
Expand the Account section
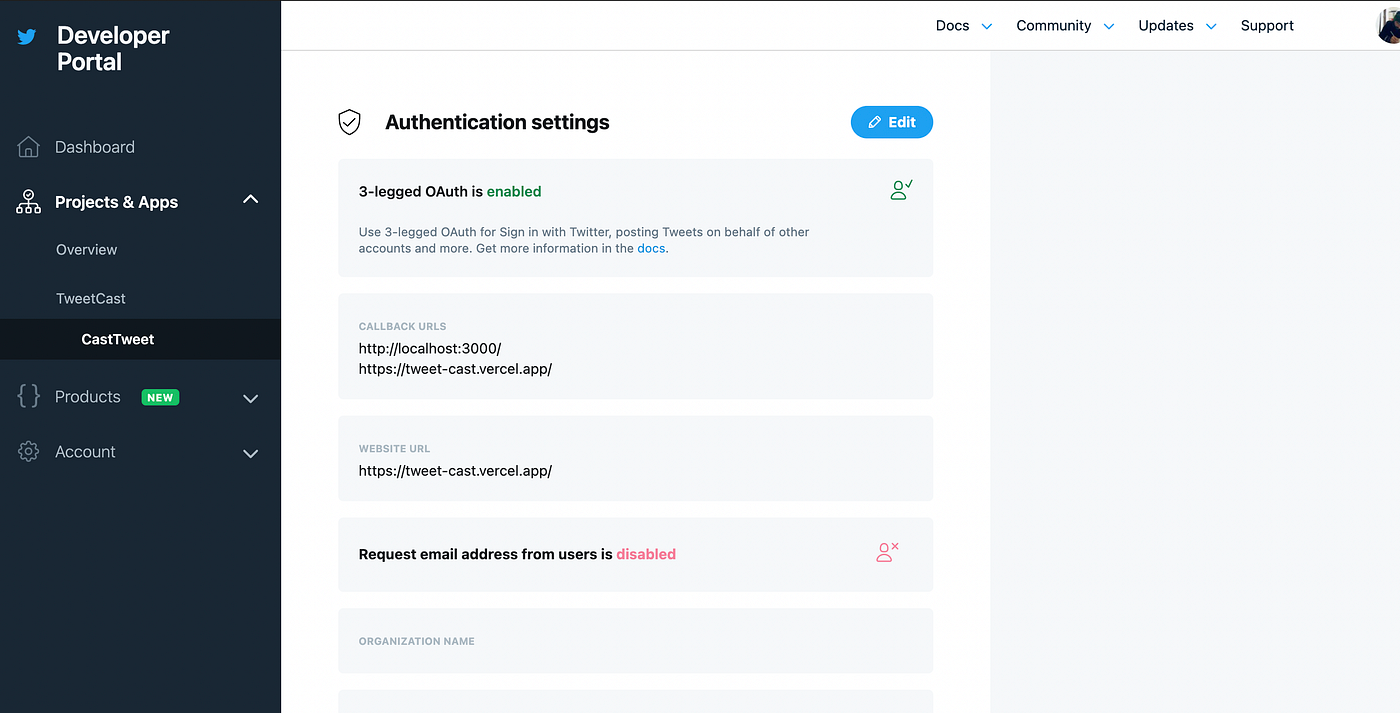click(250, 453)
